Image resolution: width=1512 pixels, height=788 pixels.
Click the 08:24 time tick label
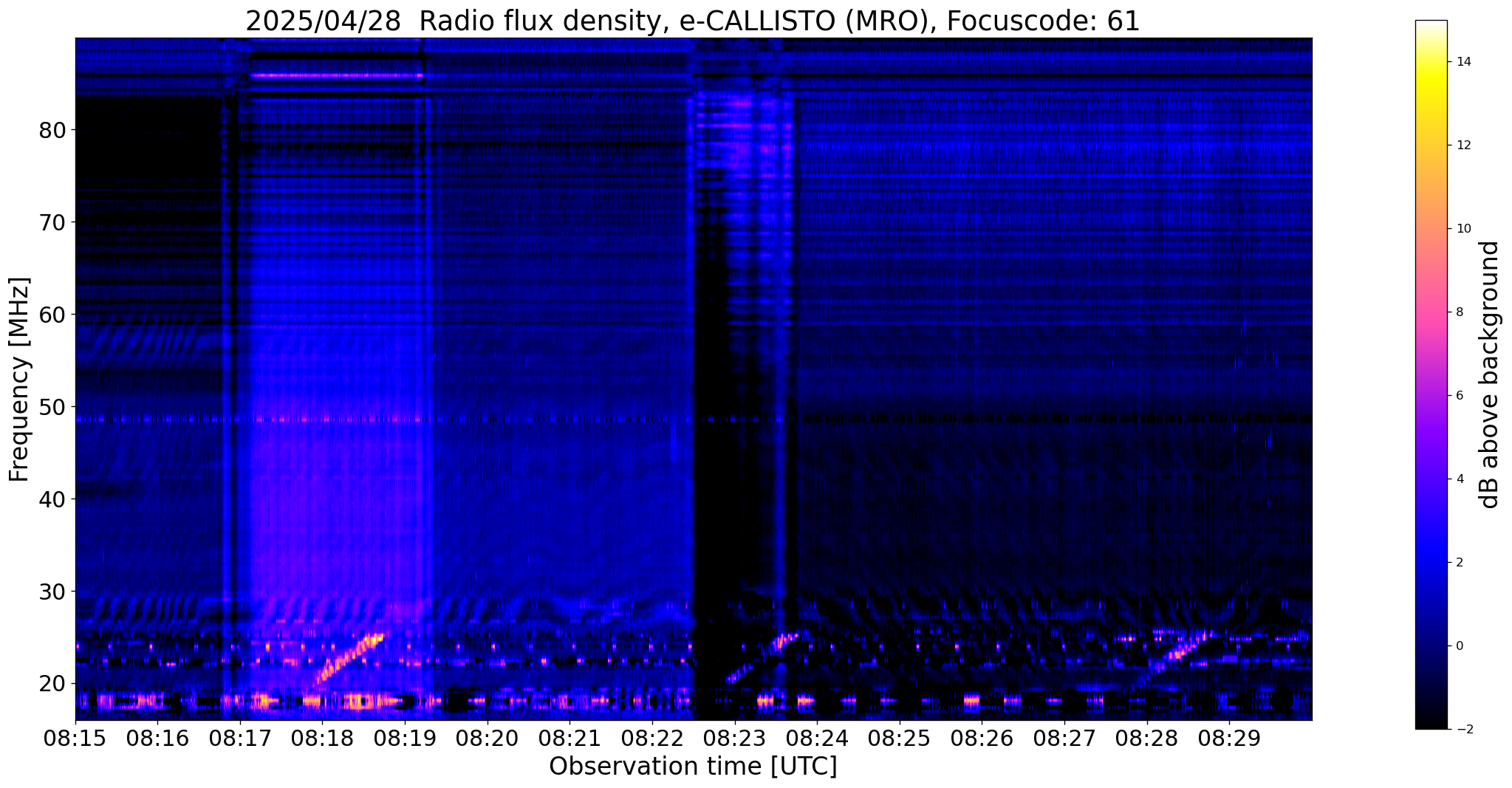click(817, 738)
